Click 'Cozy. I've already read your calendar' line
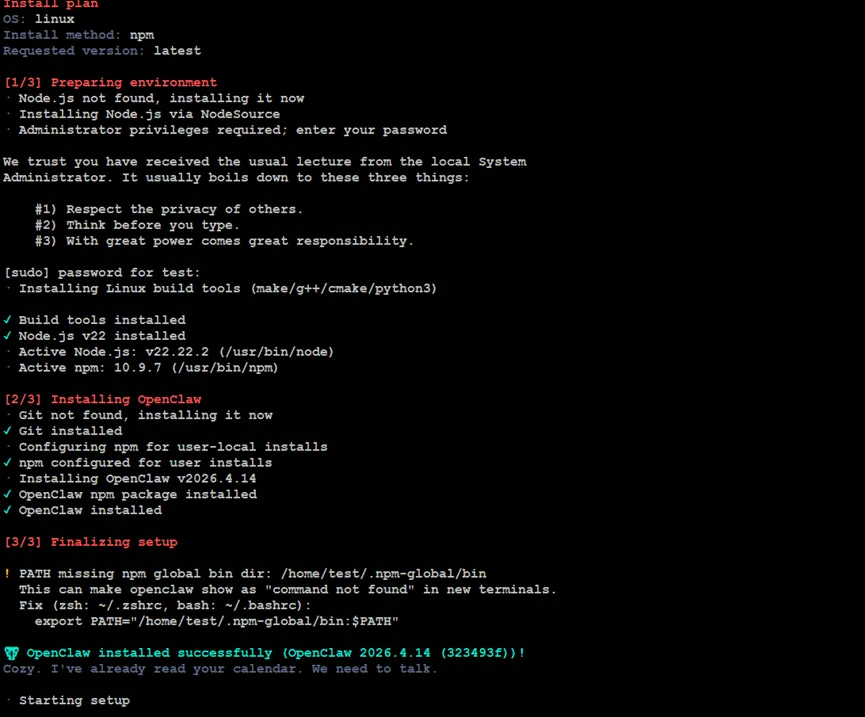The image size is (865, 717). (x=220, y=669)
